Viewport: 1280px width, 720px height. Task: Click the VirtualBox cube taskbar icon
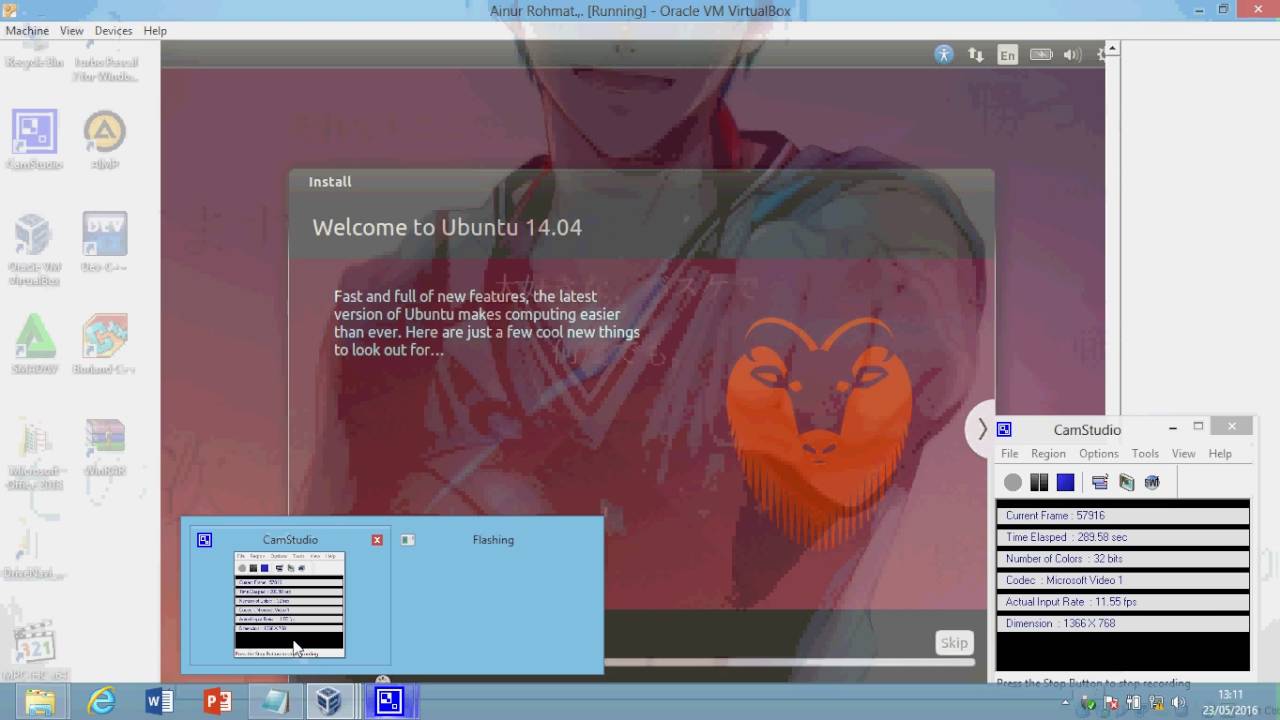pos(329,701)
